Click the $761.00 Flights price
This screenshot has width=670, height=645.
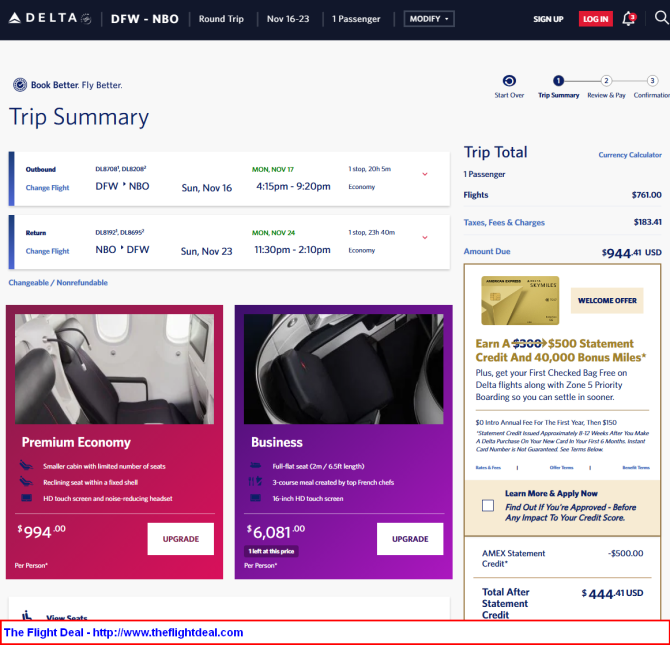point(646,195)
